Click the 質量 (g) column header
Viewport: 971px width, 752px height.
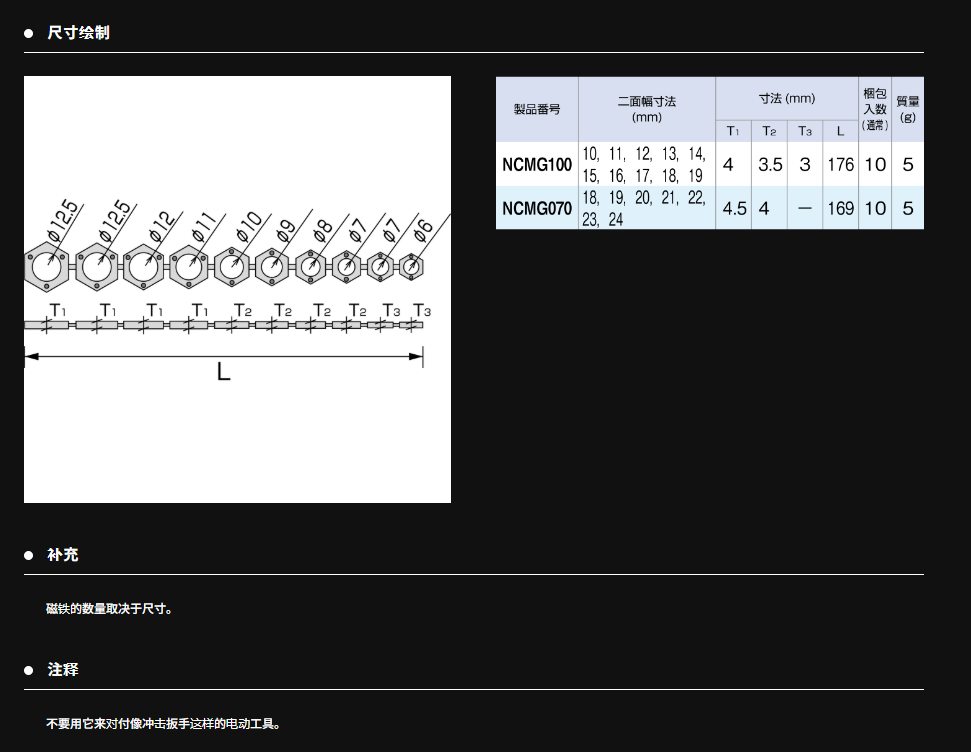[907, 109]
